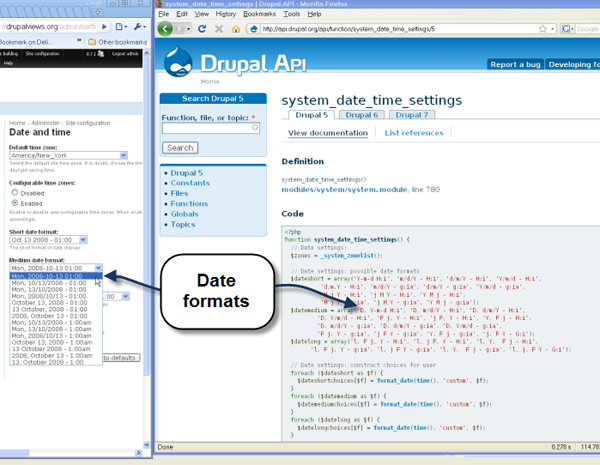The height and width of the screenshot is (465, 600).
Task: Open URL bar history dropdown arrow
Action: coord(553,29)
